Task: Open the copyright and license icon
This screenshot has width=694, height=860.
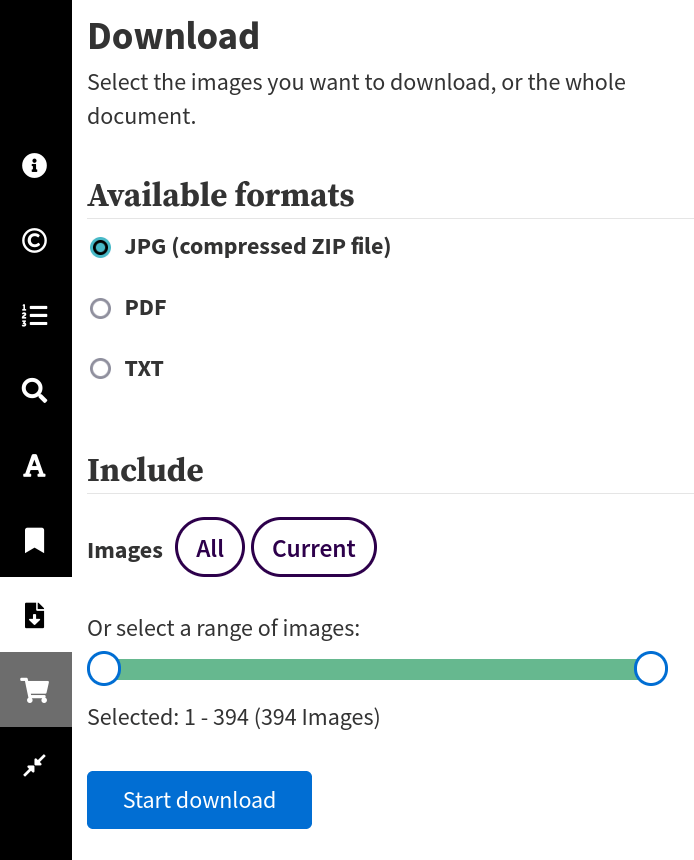Action: click(x=34, y=240)
